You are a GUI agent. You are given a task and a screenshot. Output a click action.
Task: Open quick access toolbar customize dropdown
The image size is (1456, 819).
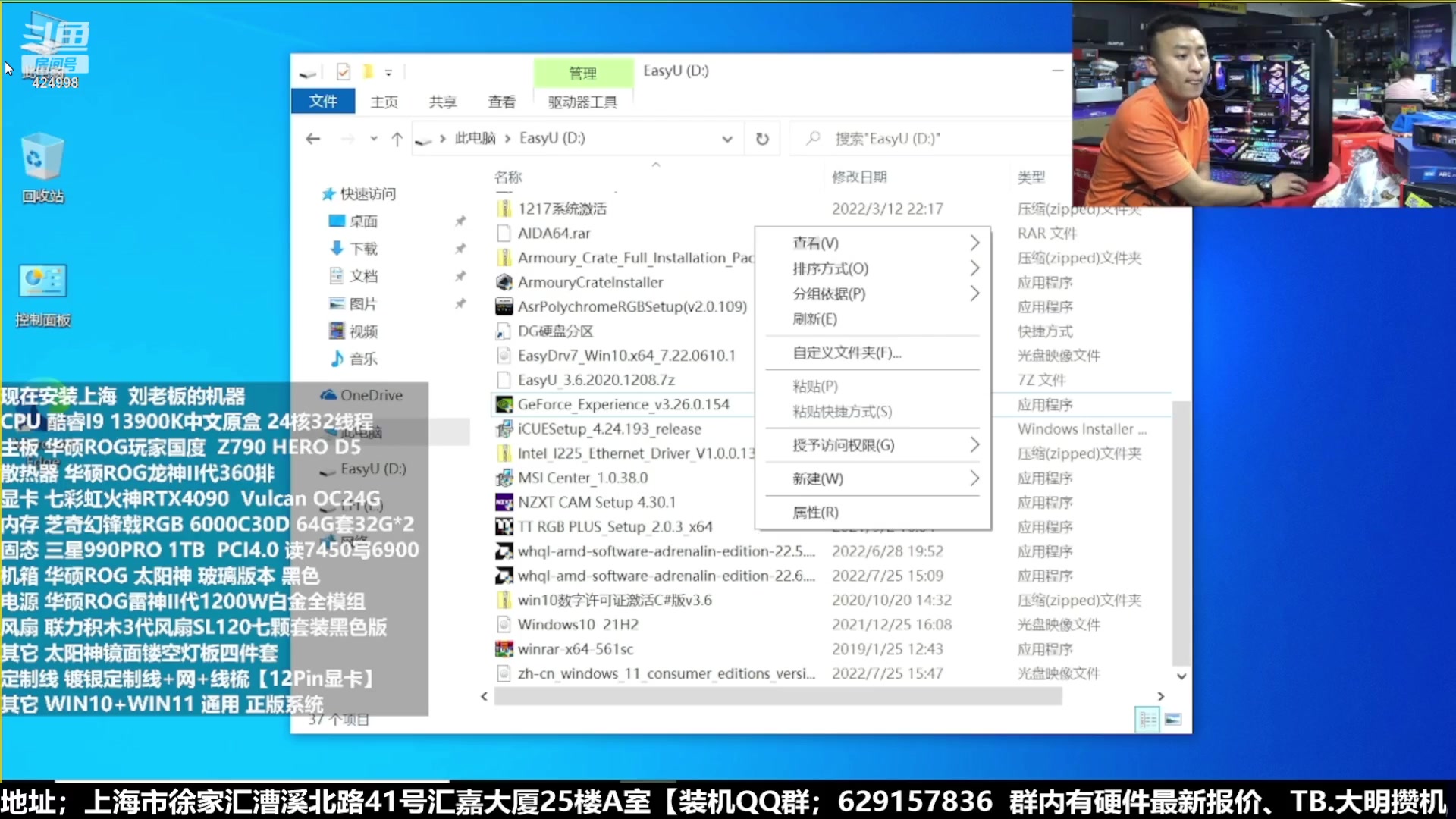tap(388, 73)
